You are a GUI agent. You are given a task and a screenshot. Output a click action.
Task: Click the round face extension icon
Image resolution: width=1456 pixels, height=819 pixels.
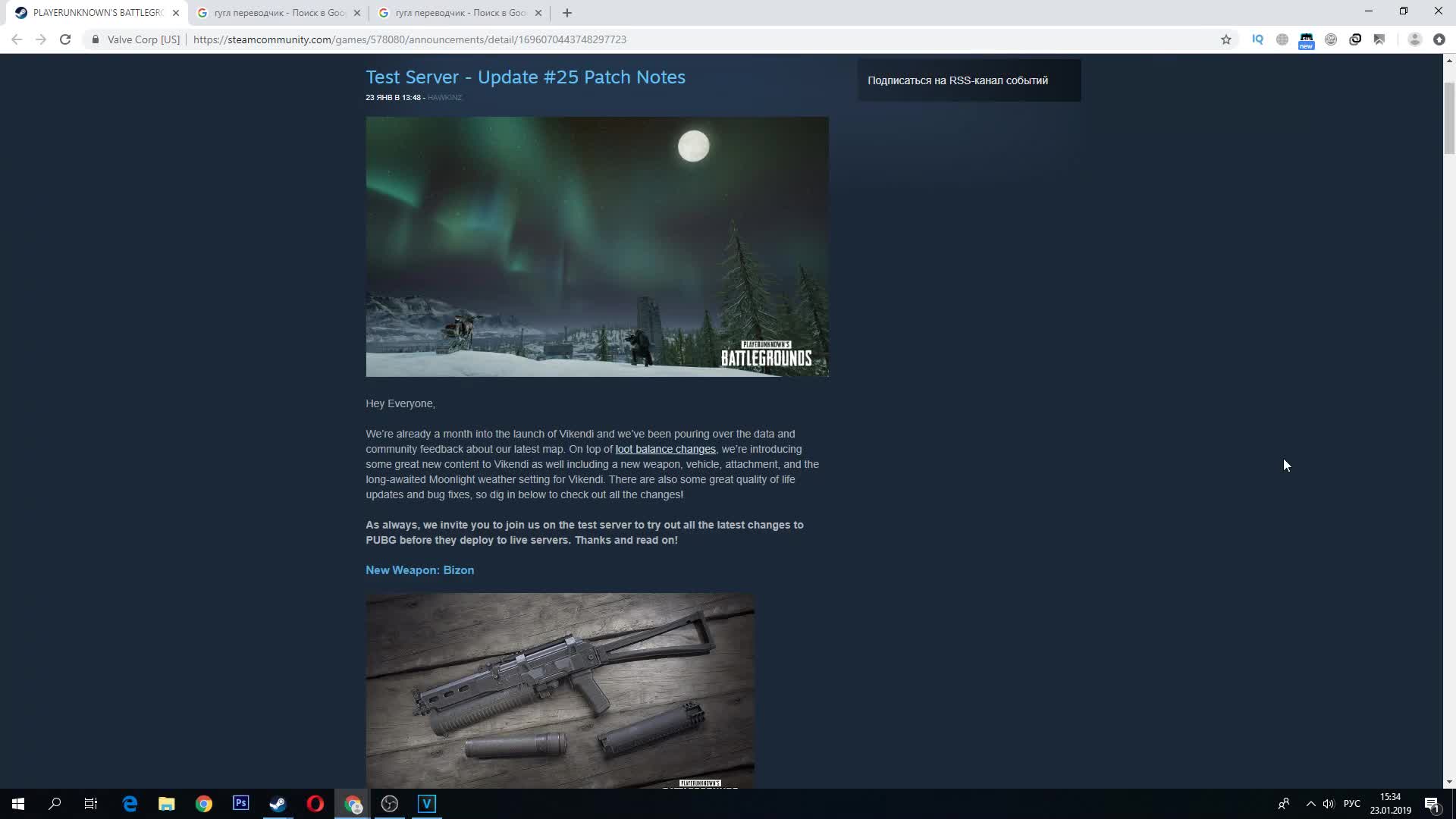(x=1331, y=39)
